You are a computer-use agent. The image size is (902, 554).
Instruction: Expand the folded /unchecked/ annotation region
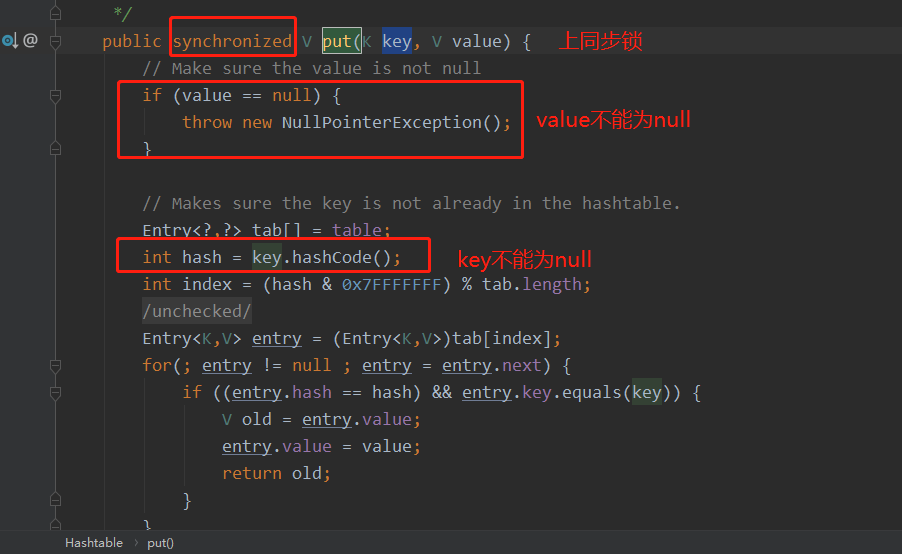coord(197,311)
